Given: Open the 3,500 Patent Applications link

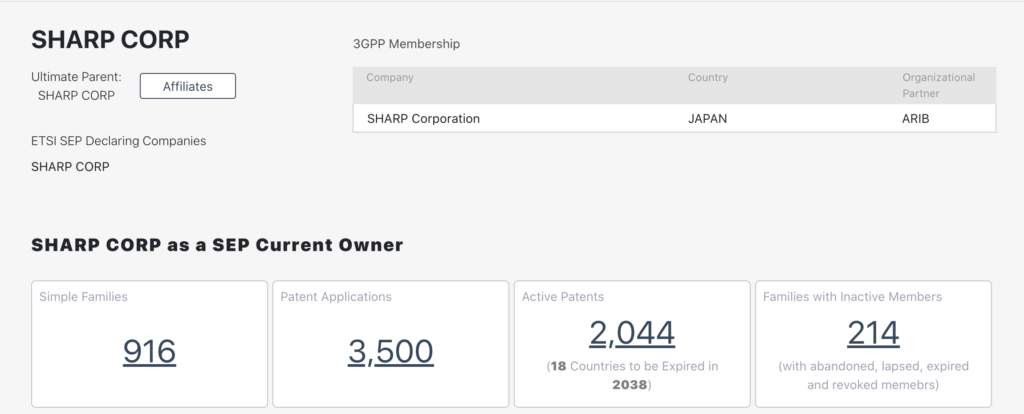Looking at the screenshot, I should coord(391,351).
